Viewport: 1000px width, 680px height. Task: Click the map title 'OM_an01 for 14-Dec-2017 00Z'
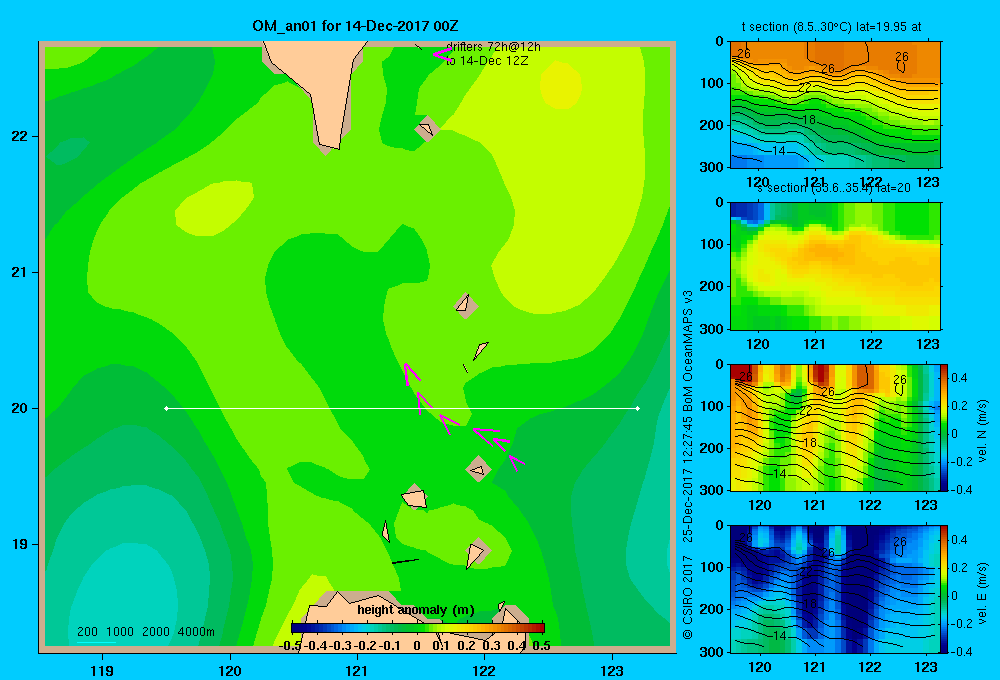[x=355, y=26]
